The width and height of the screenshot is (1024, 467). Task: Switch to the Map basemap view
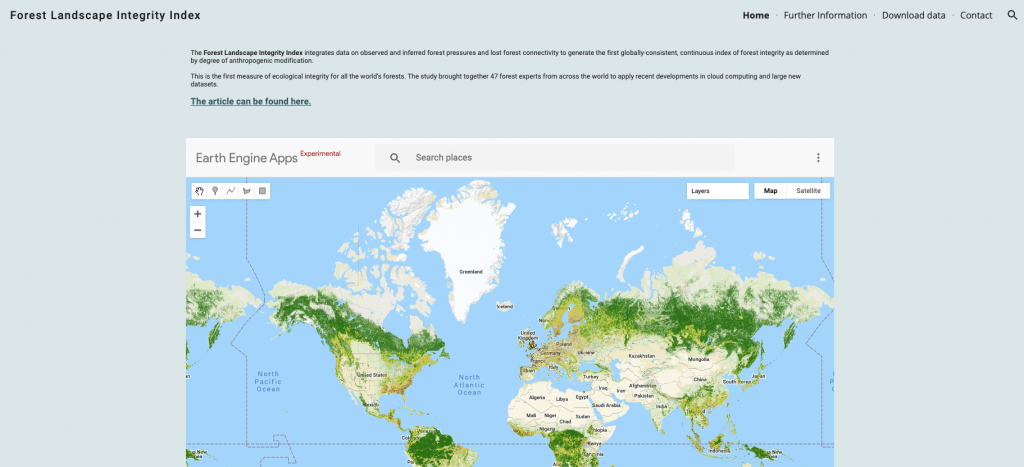(770, 190)
